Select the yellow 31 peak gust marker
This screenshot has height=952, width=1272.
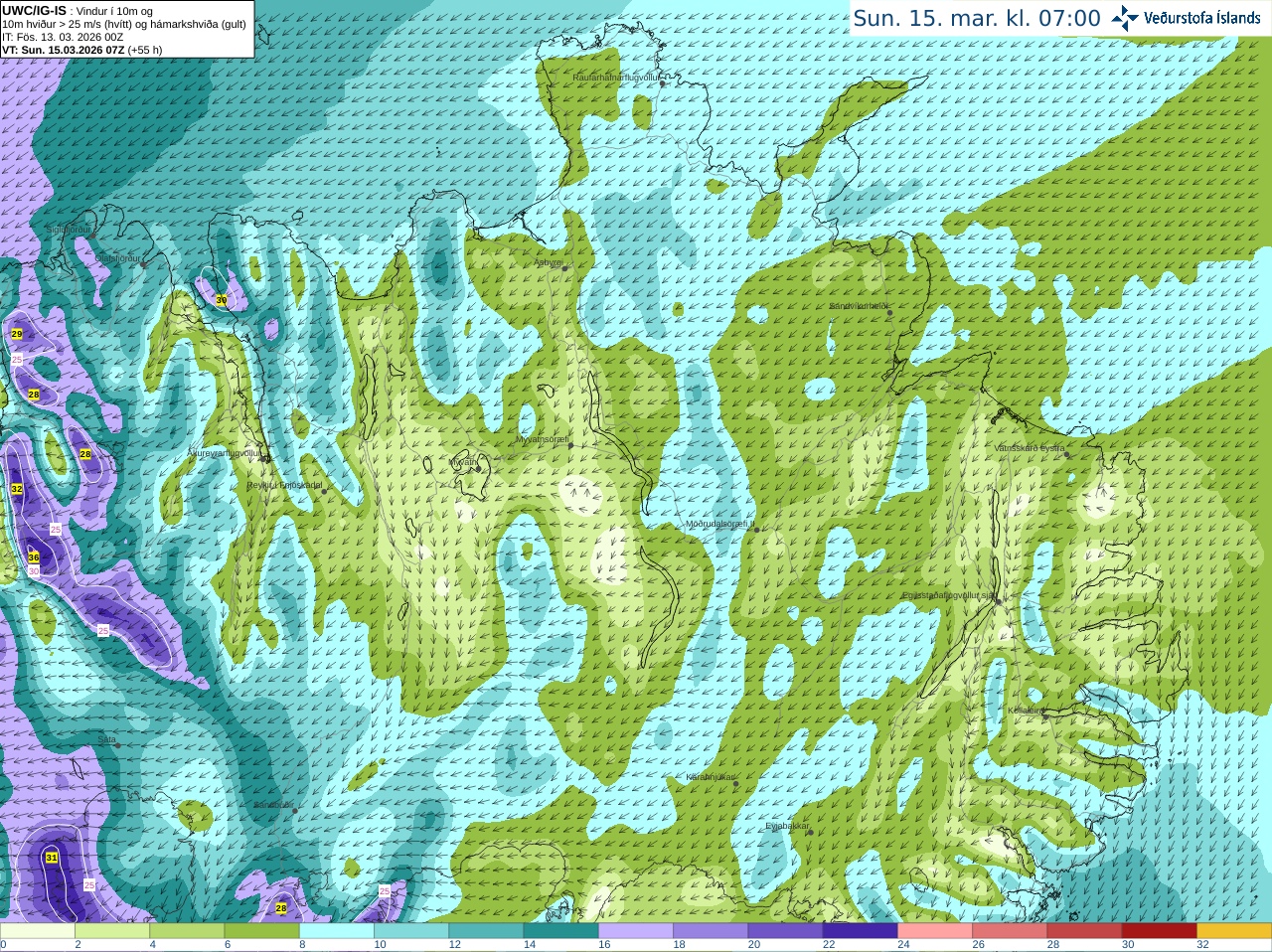52,857
